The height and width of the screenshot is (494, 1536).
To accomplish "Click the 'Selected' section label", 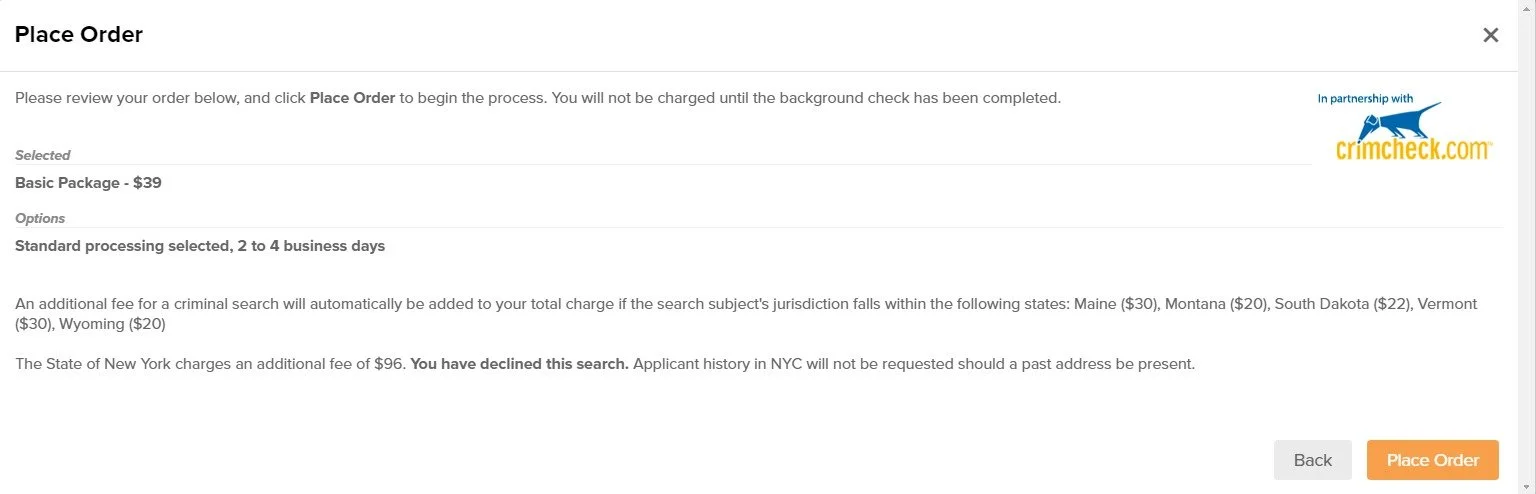I will 43,155.
